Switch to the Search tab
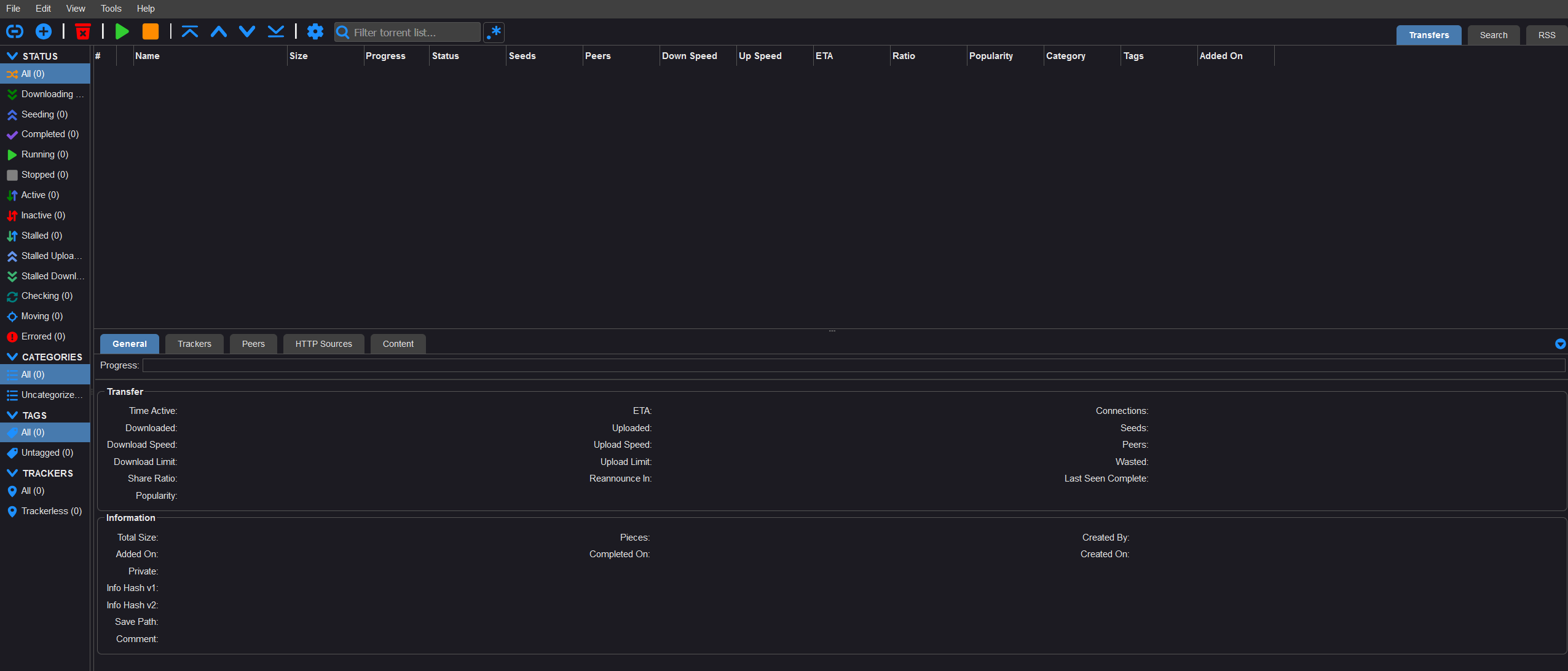 point(1494,35)
